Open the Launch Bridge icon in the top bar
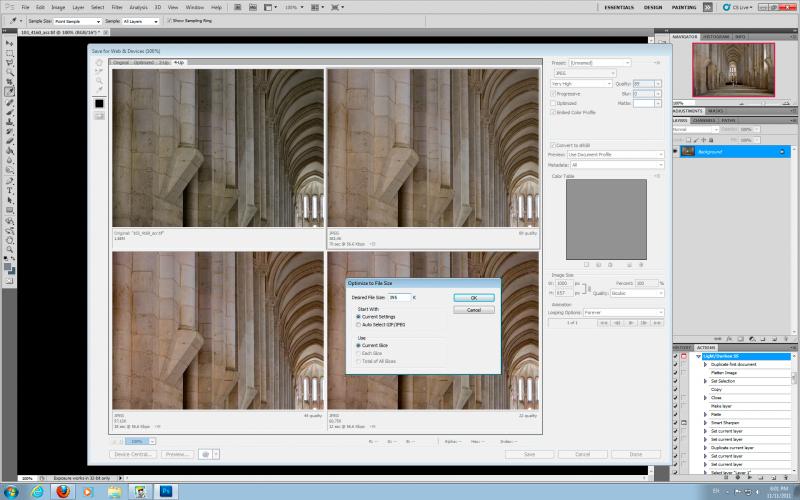This screenshot has height=500, width=800. pyautogui.click(x=238, y=7)
